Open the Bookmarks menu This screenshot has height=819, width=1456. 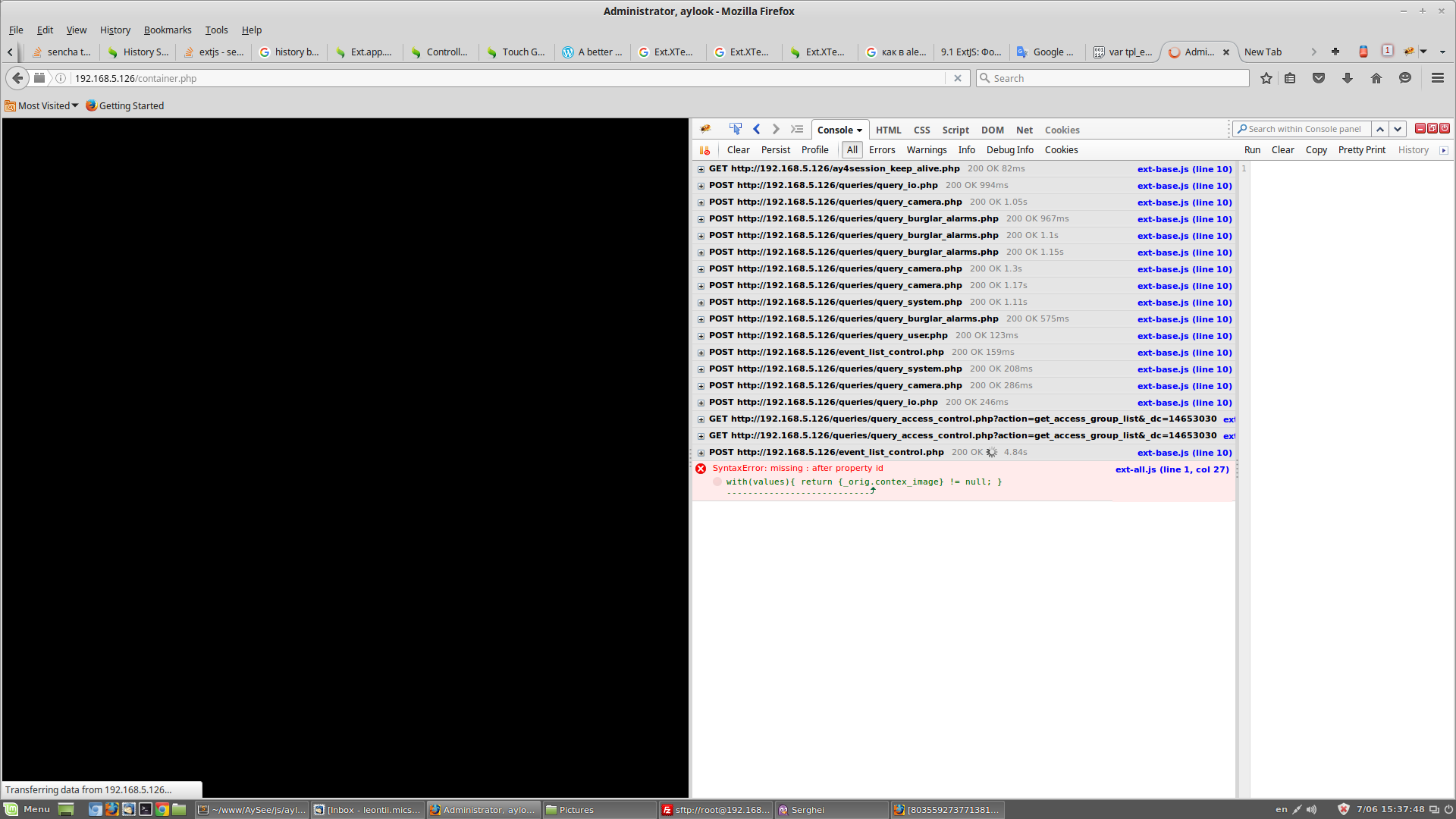tap(168, 30)
